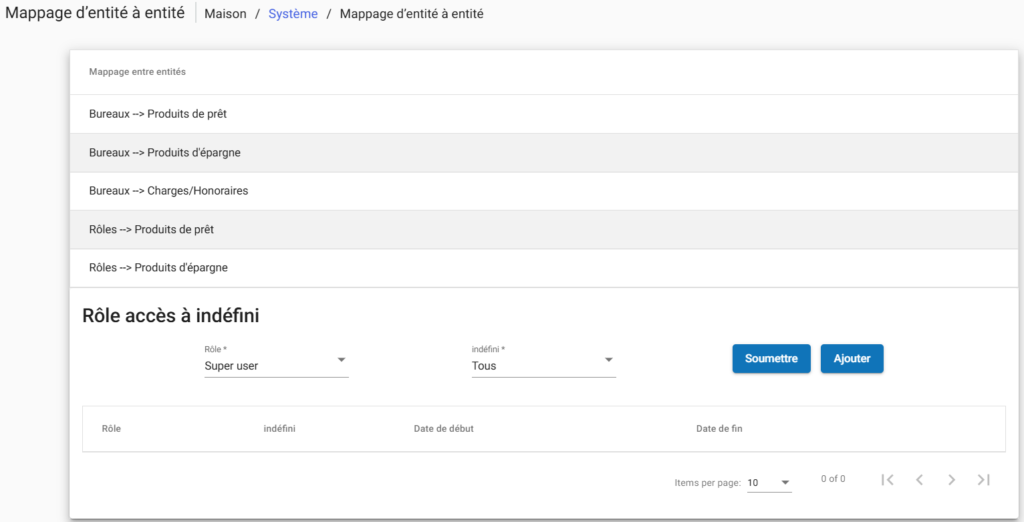
Task: Navigate to Maison in the breadcrumb
Action: [225, 14]
